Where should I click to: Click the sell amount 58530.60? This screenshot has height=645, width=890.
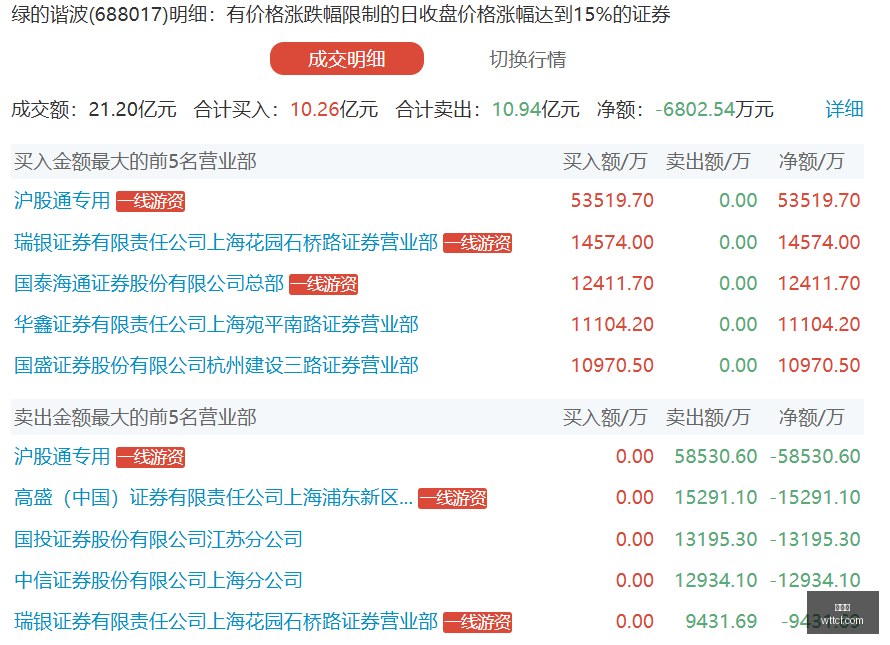[x=716, y=456]
